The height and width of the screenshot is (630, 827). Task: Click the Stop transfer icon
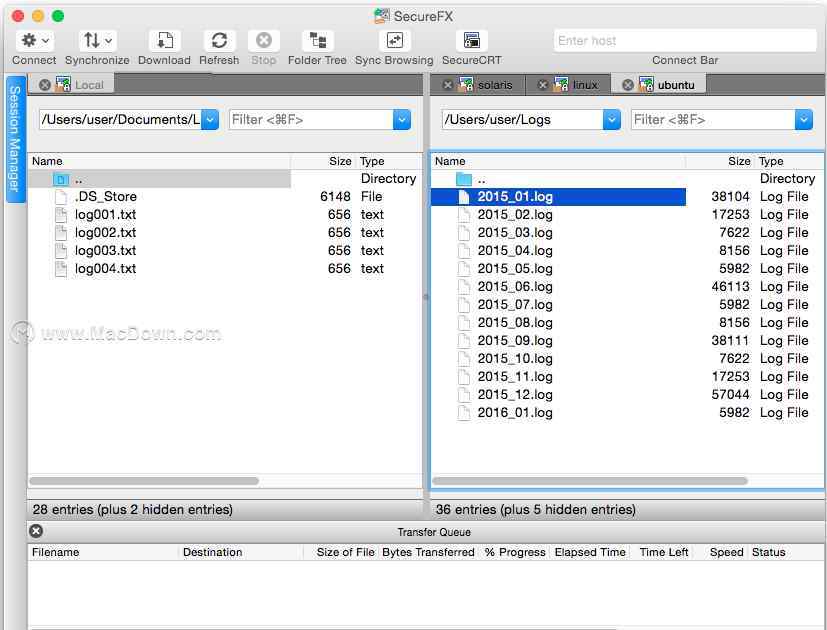(264, 41)
